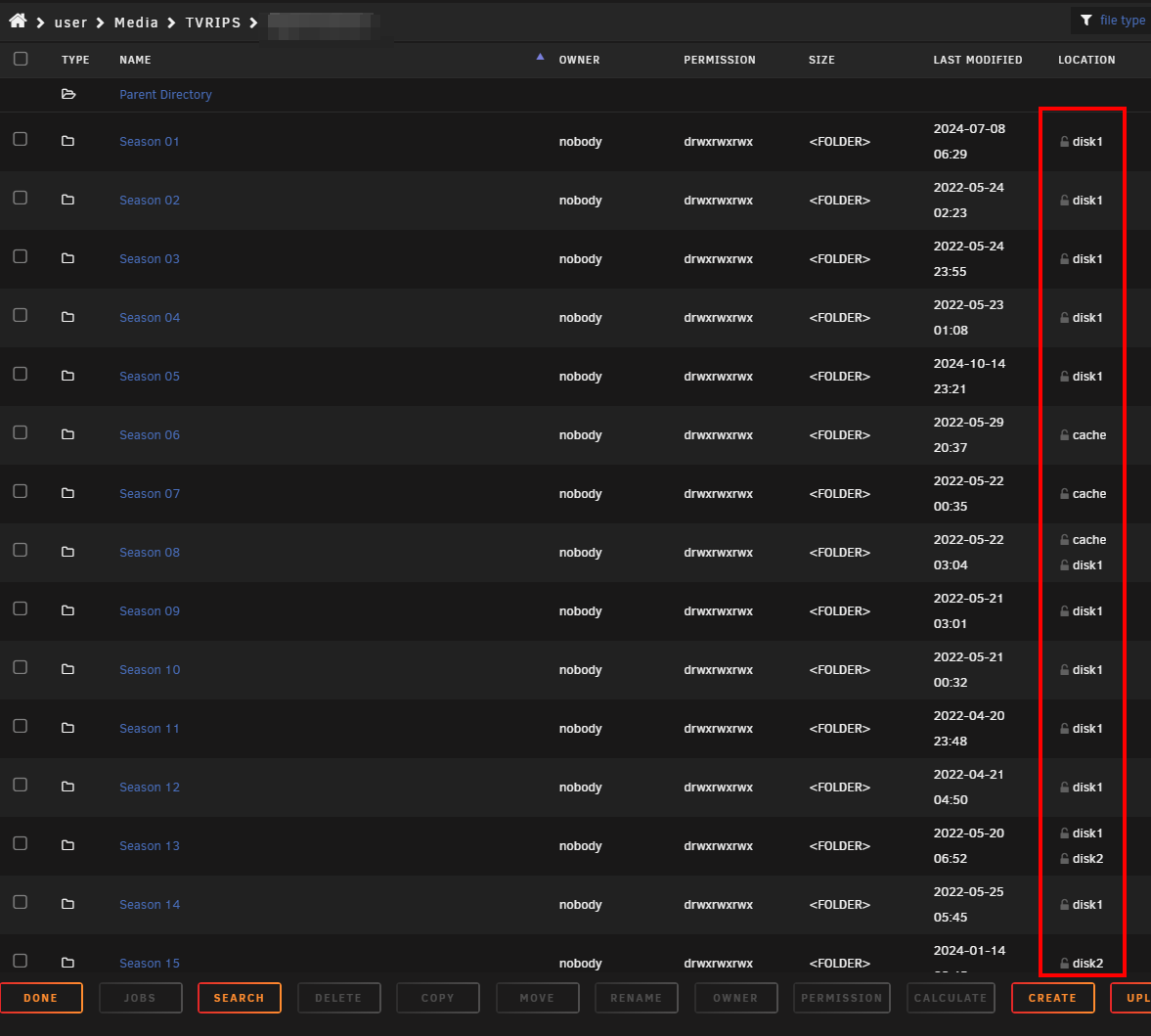
Task: Click folder icon of Season 08 row
Action: 67,552
